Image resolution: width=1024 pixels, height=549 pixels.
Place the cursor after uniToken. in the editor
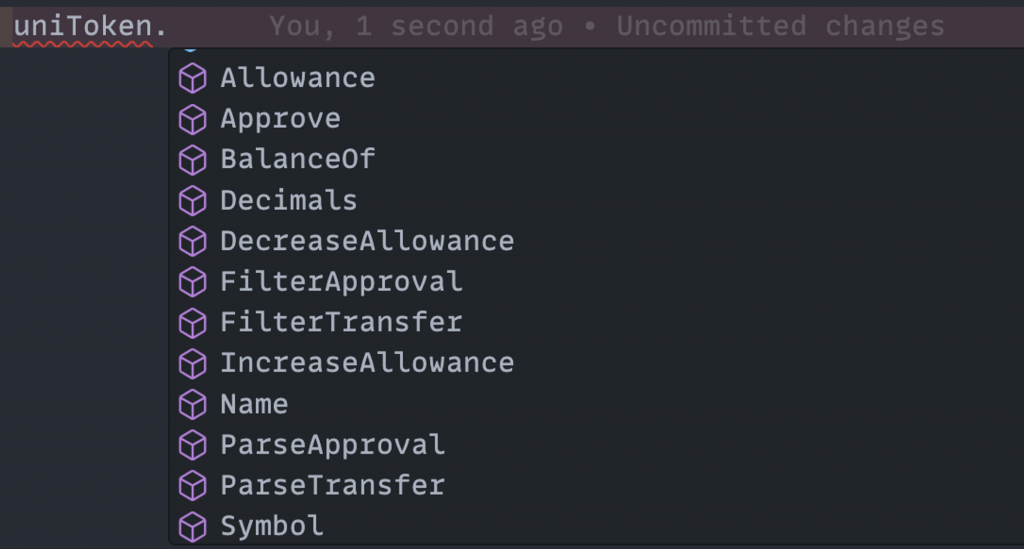point(168,27)
